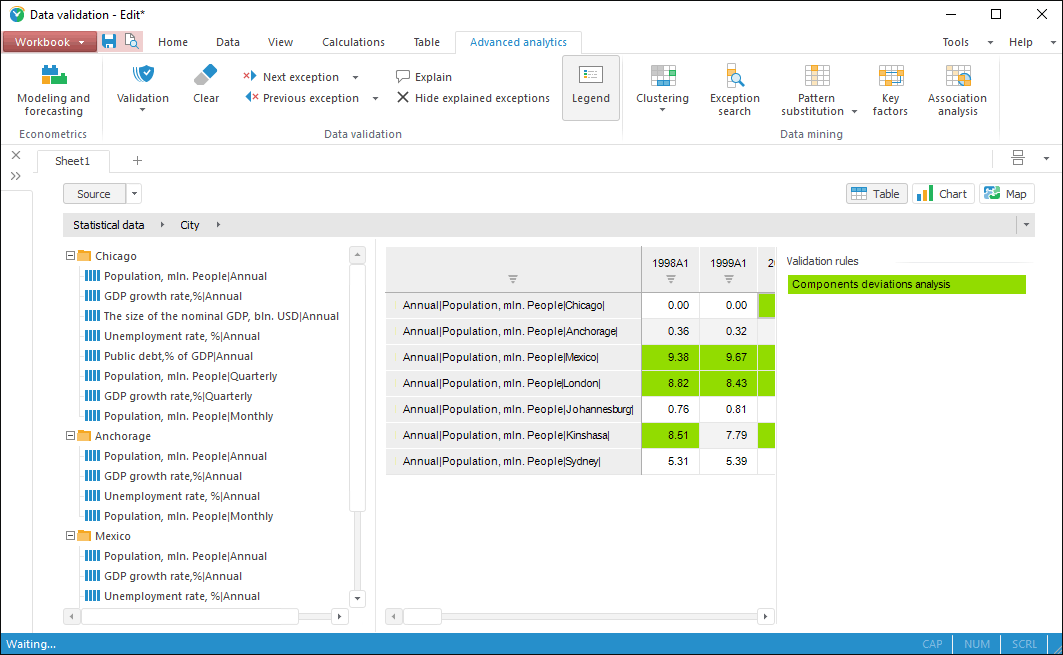
Task: Launch Exception search
Action: click(735, 90)
